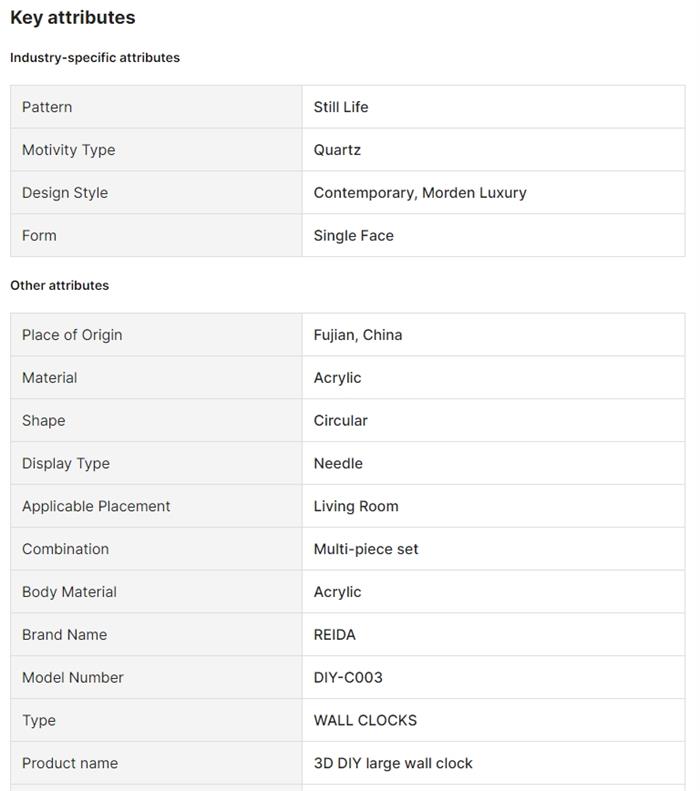Click the WALL CLOCKS type value
700x791 pixels.
pyautogui.click(x=365, y=721)
